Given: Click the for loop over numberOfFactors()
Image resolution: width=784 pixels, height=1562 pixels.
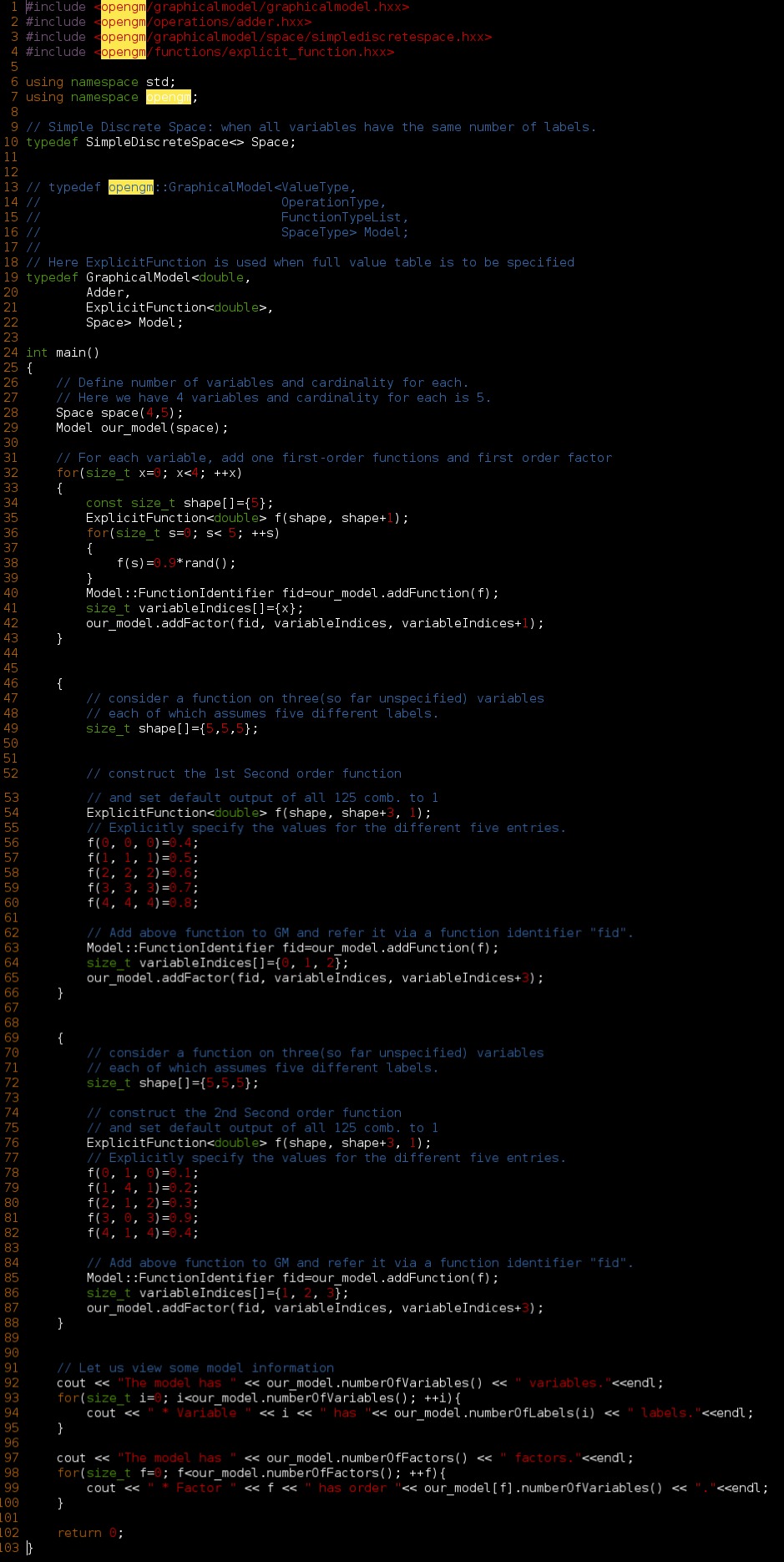Looking at the screenshot, I should coord(251,1473).
